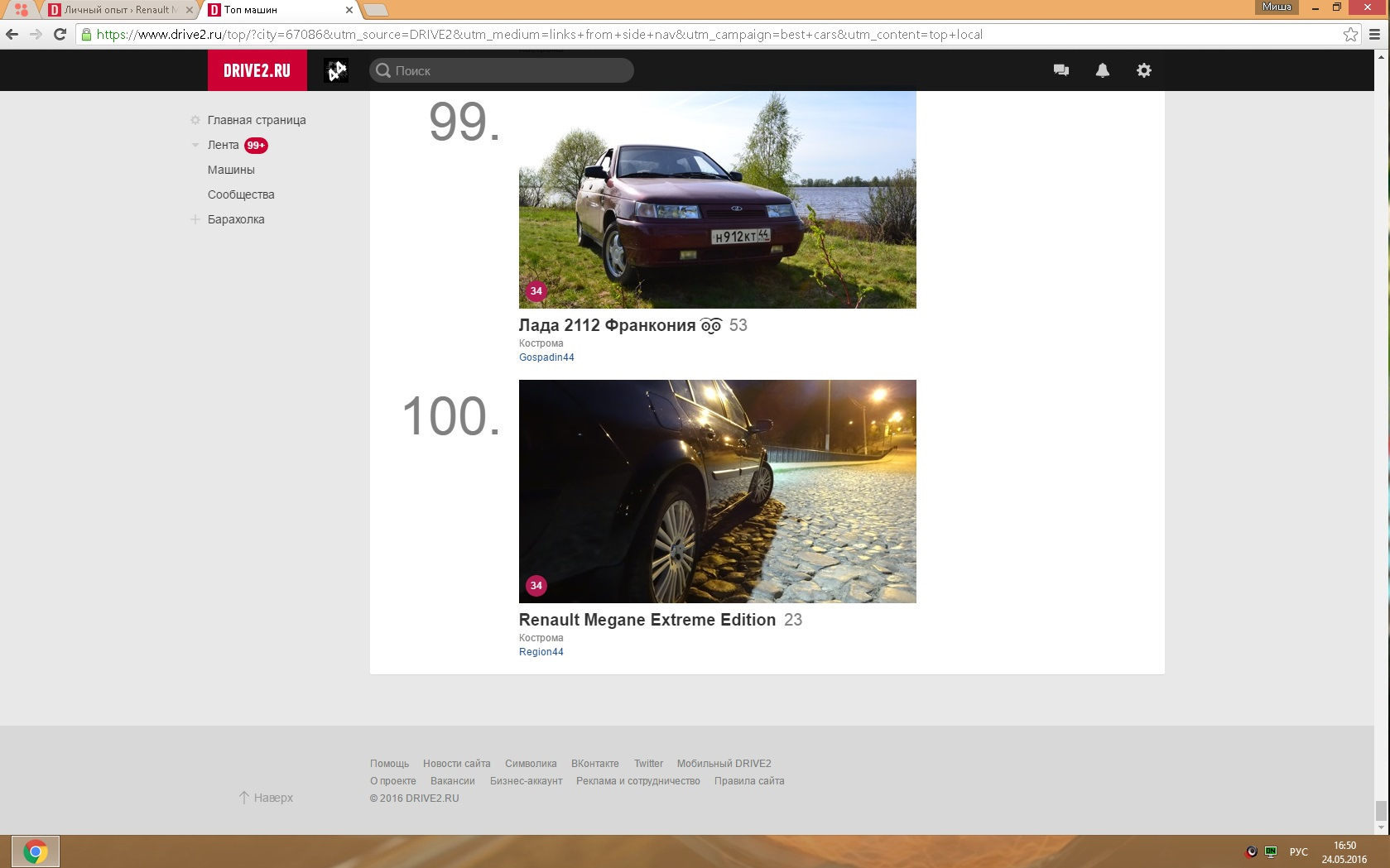Screen dimensions: 1390x868
Task: Open the Символика footer link
Action: (531, 764)
